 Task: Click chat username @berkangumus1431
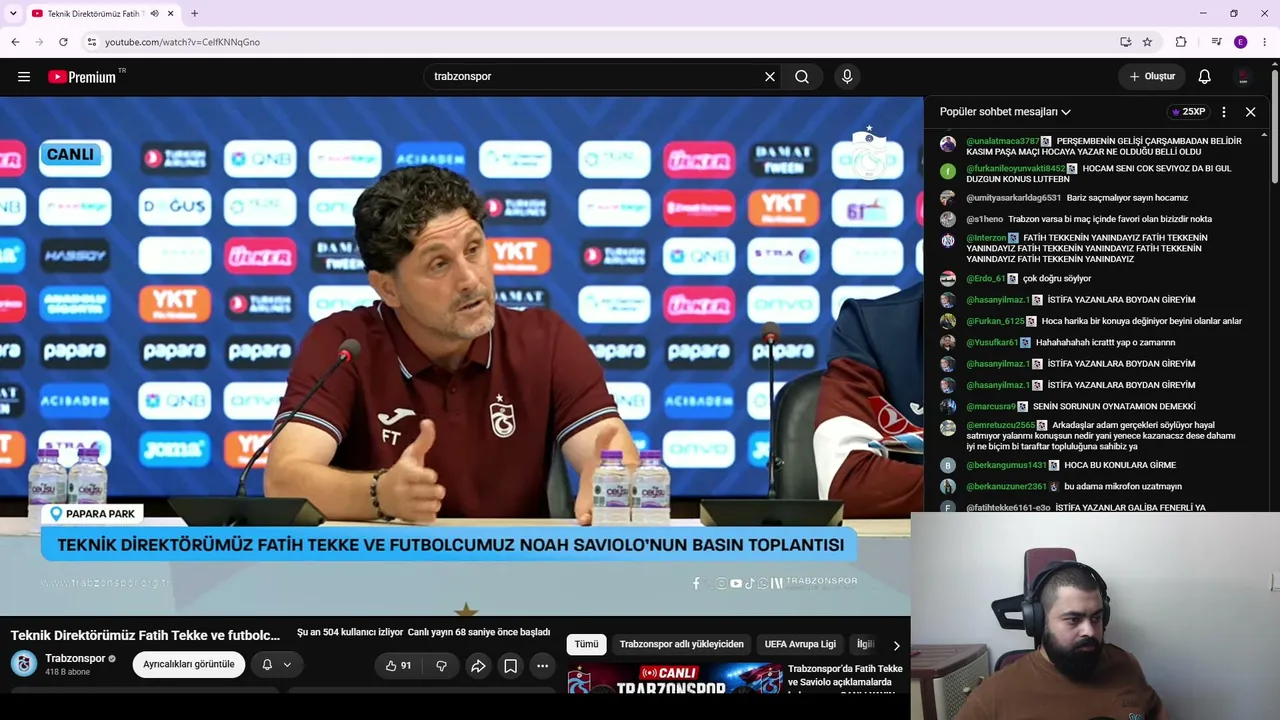[1006, 465]
